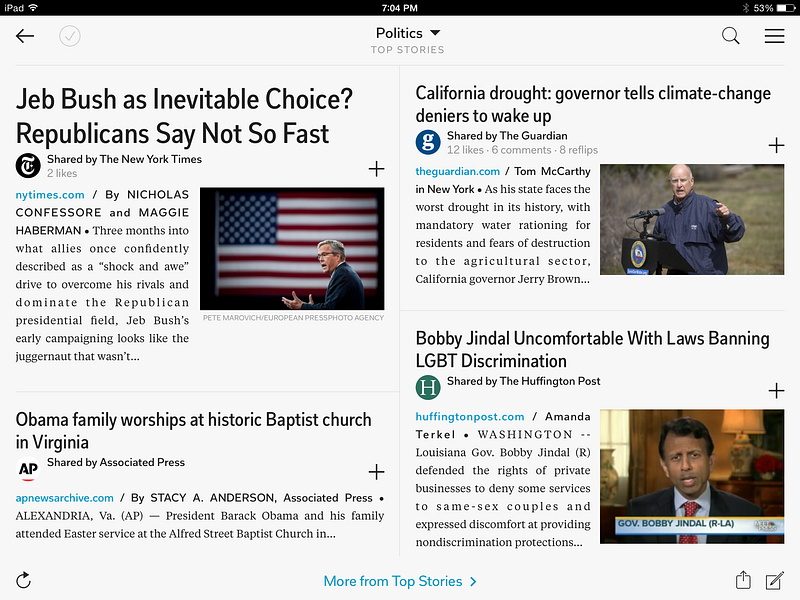Screen dimensions: 800x600
Task: Tap the Wi-Fi icon in status bar
Action: (x=33, y=8)
